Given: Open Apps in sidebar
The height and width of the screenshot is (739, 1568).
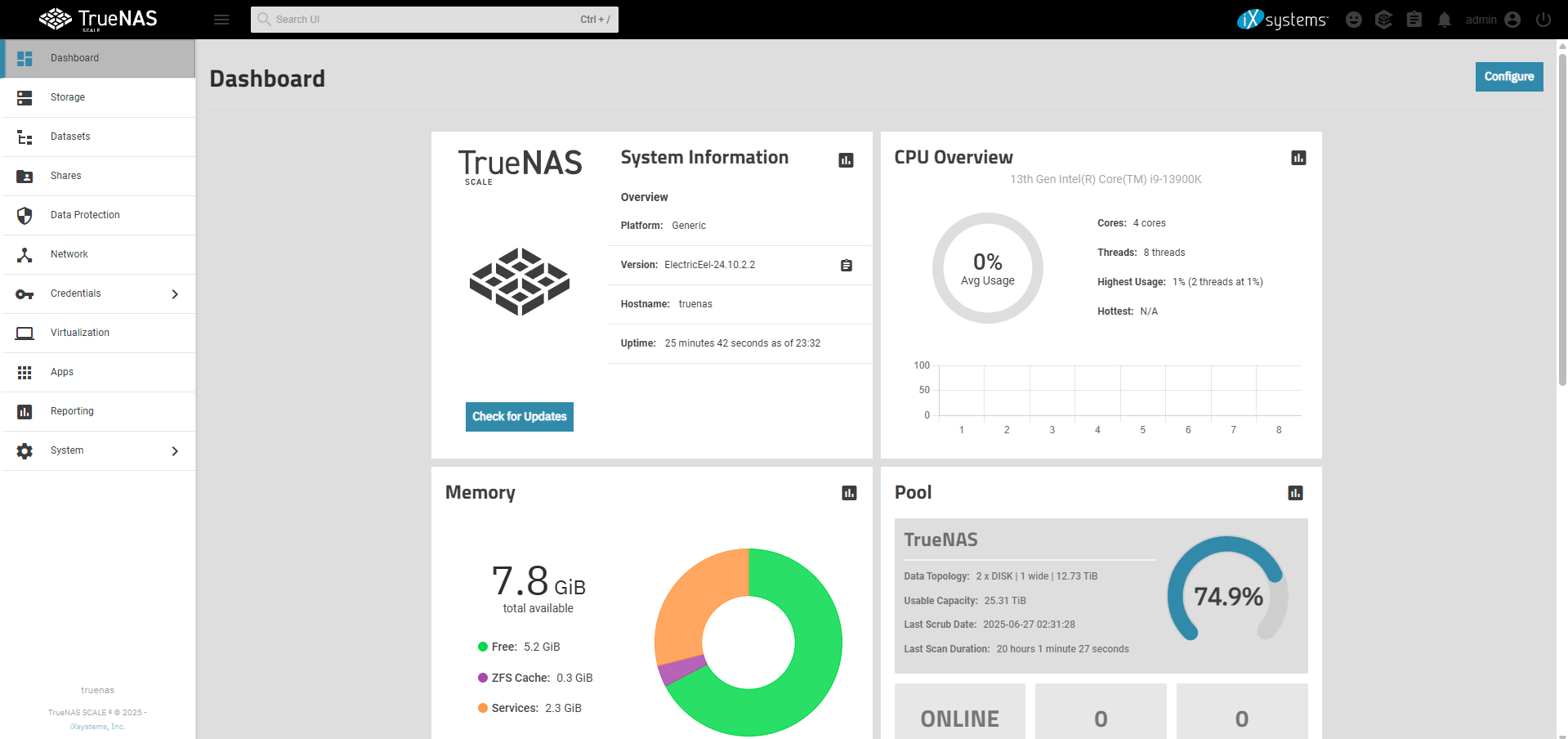Looking at the screenshot, I should [x=98, y=372].
